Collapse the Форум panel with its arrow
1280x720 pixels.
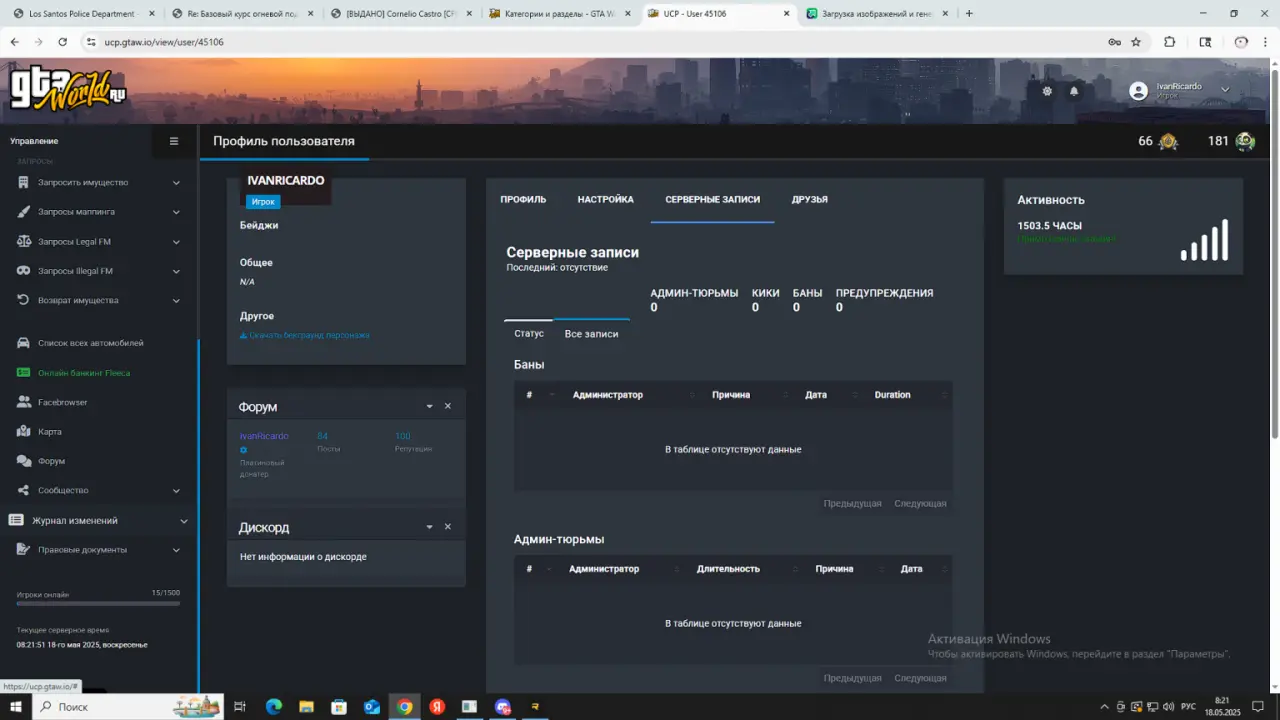tap(429, 407)
